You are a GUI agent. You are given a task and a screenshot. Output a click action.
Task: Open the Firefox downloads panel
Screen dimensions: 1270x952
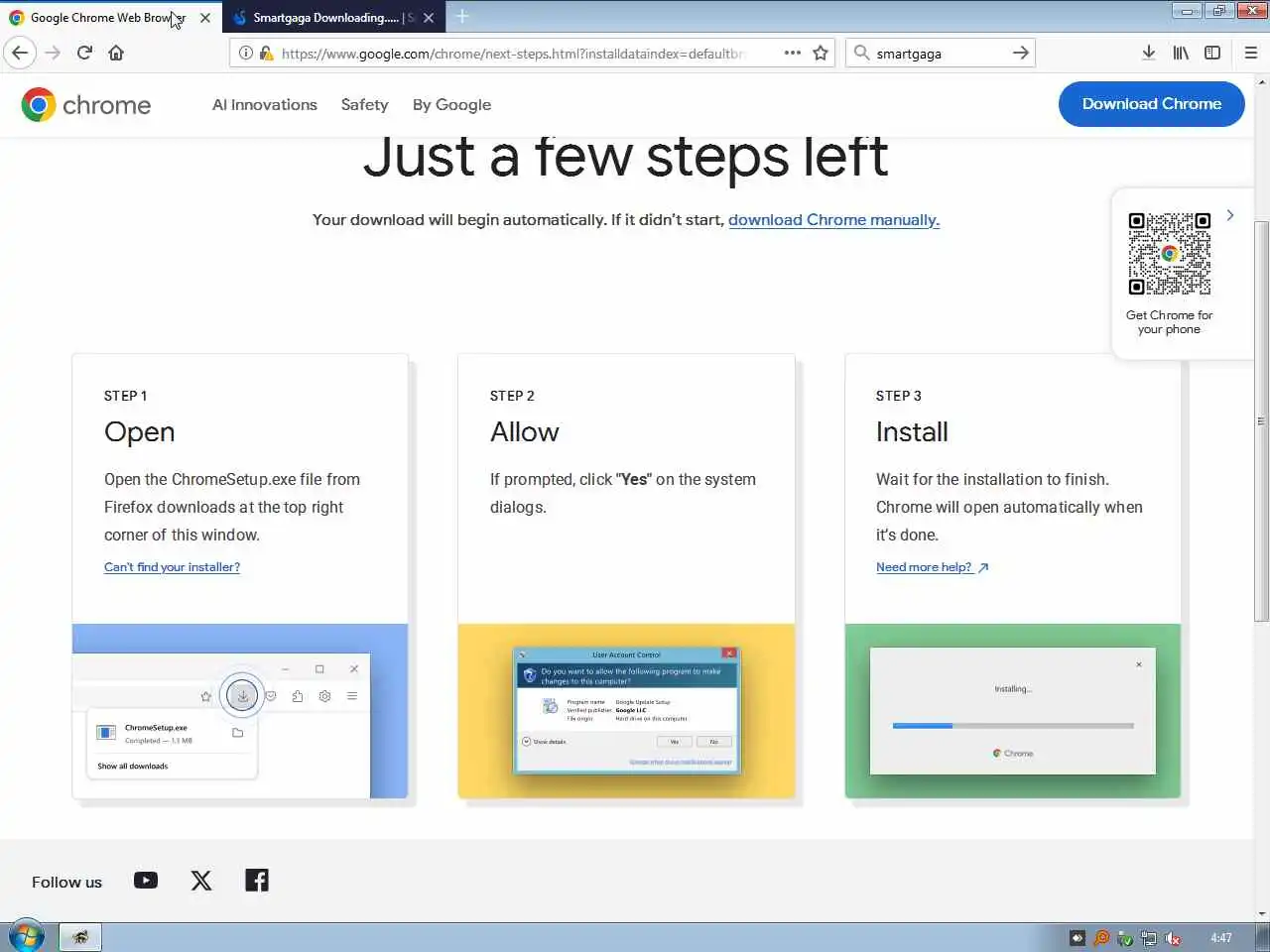1148,53
